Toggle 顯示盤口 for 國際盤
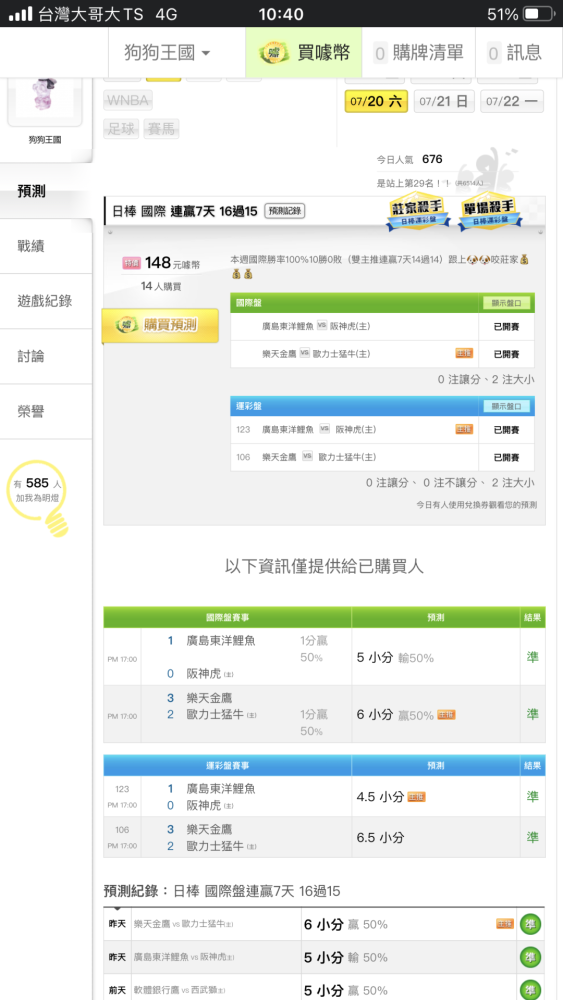Screen dimensions: 563x1000 (506, 303)
